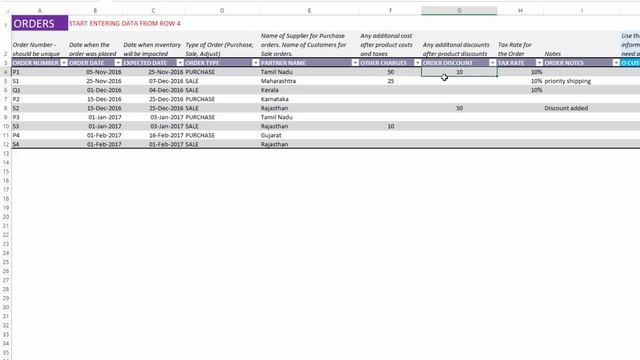Click the 'START ENTERING DATA FROM ROW 4' text
The width and height of the screenshot is (640, 360).
124,24
